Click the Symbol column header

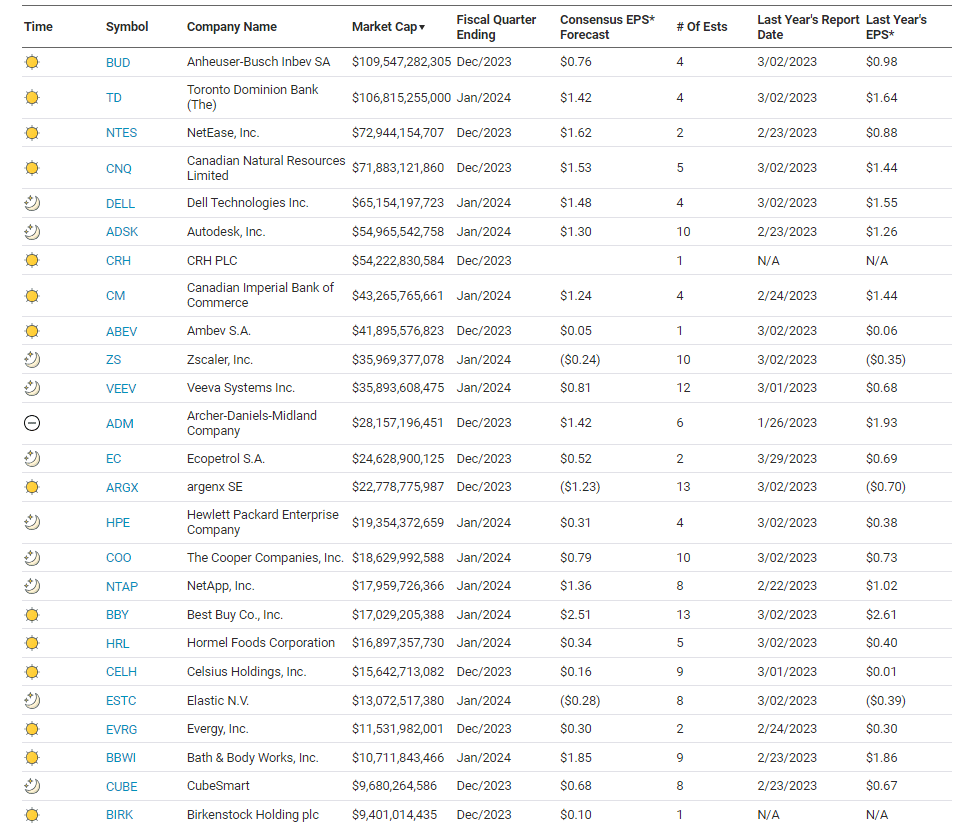[x=127, y=27]
